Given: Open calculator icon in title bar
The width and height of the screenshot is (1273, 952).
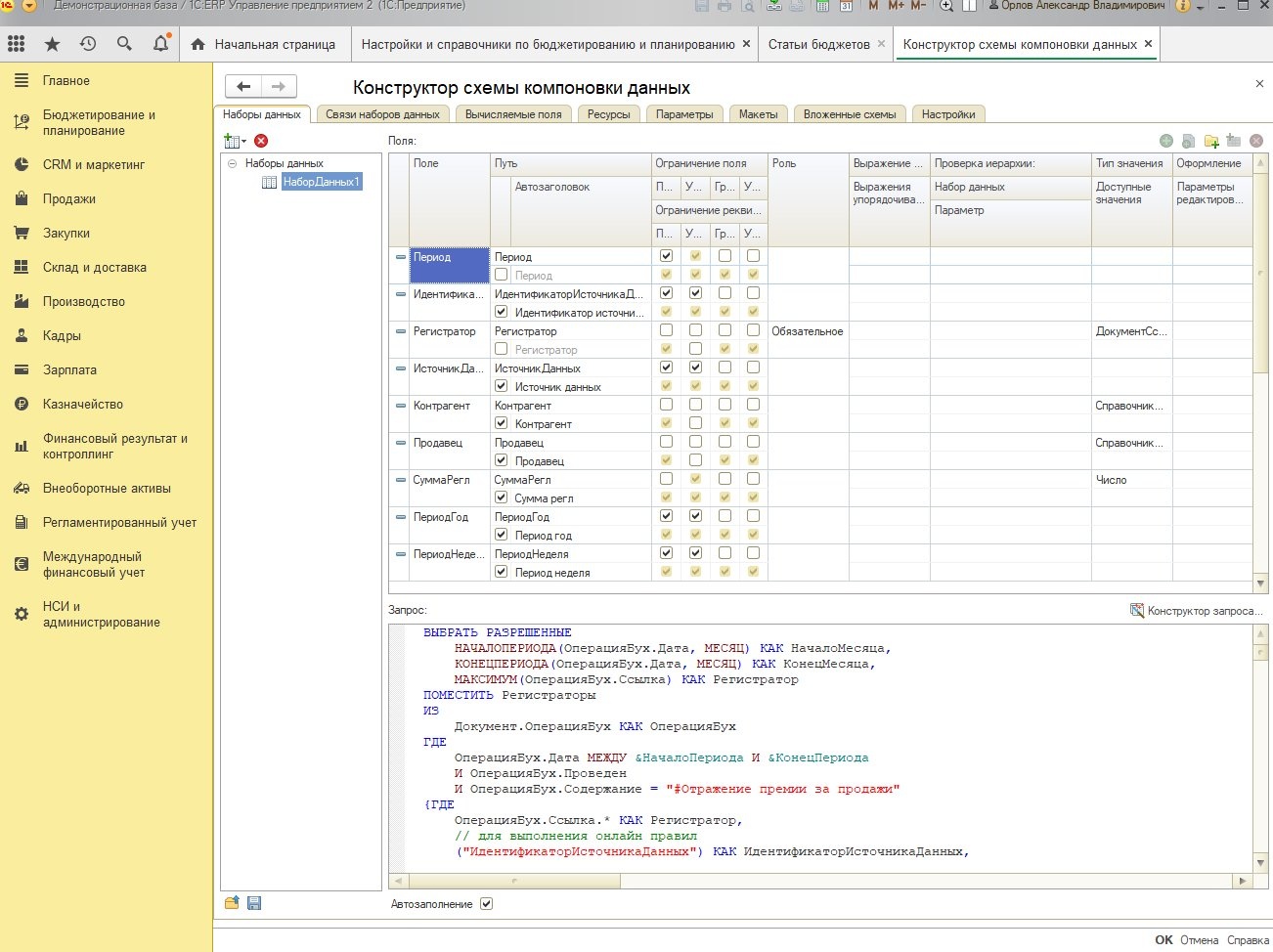Looking at the screenshot, I should (822, 6).
